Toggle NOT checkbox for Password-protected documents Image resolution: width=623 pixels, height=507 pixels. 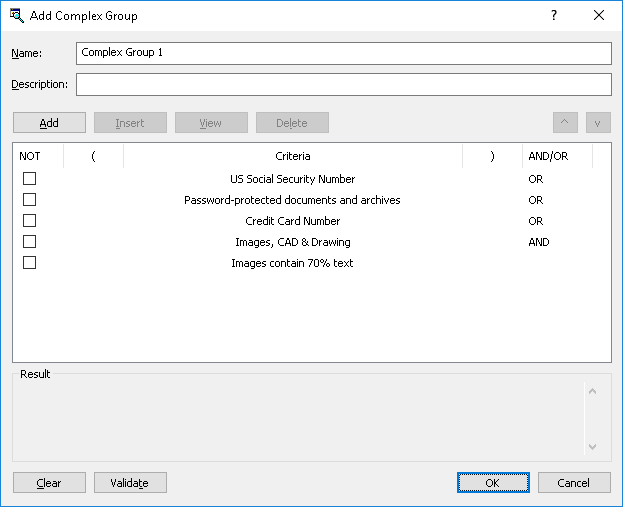tap(30, 200)
